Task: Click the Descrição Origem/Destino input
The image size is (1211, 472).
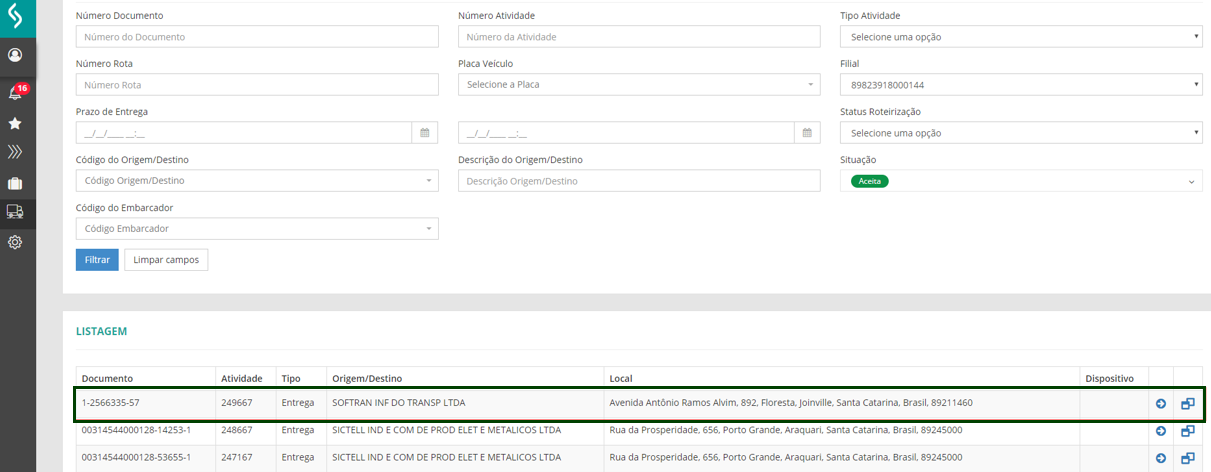Action: tap(639, 181)
